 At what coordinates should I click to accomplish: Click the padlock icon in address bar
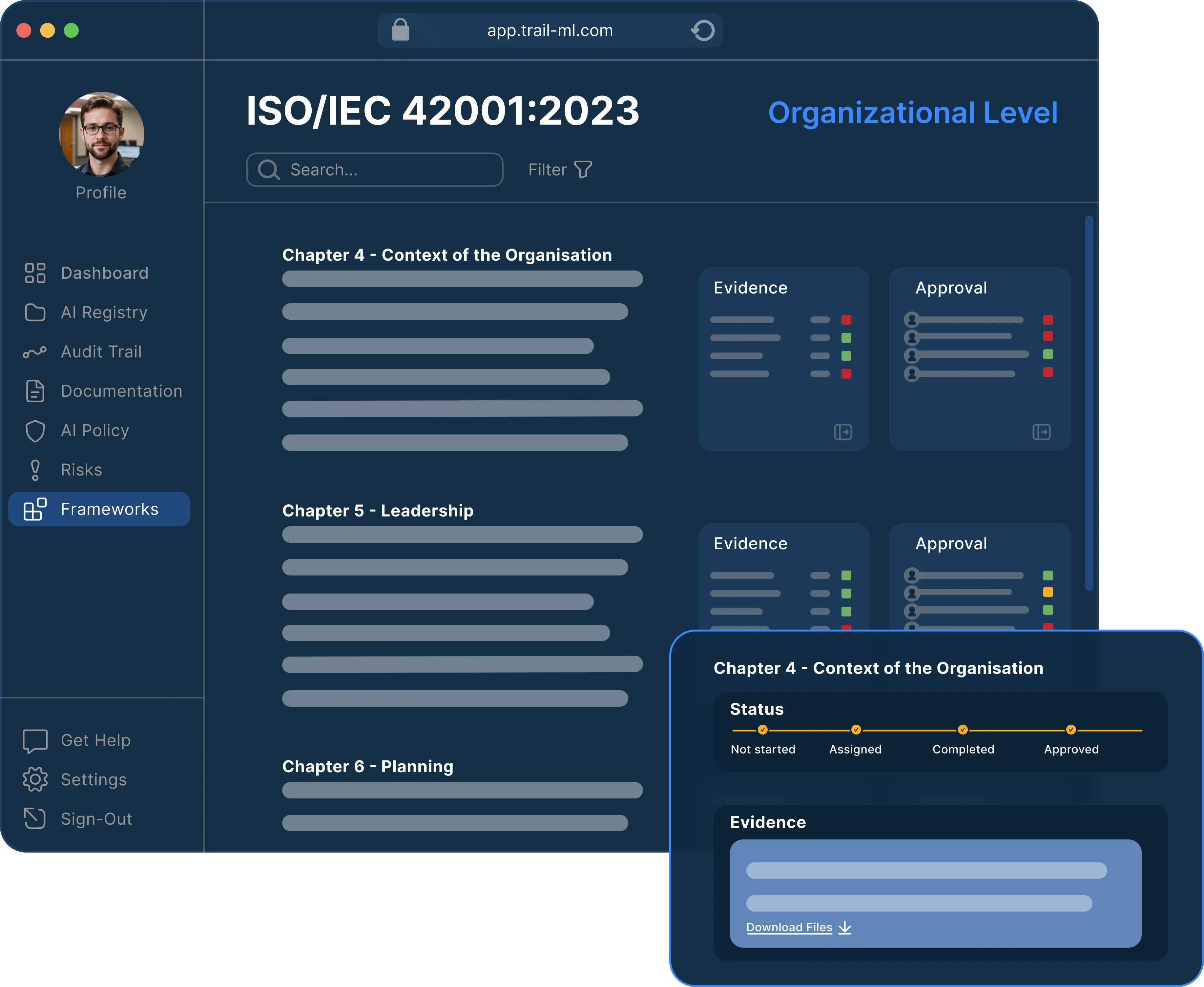click(400, 30)
